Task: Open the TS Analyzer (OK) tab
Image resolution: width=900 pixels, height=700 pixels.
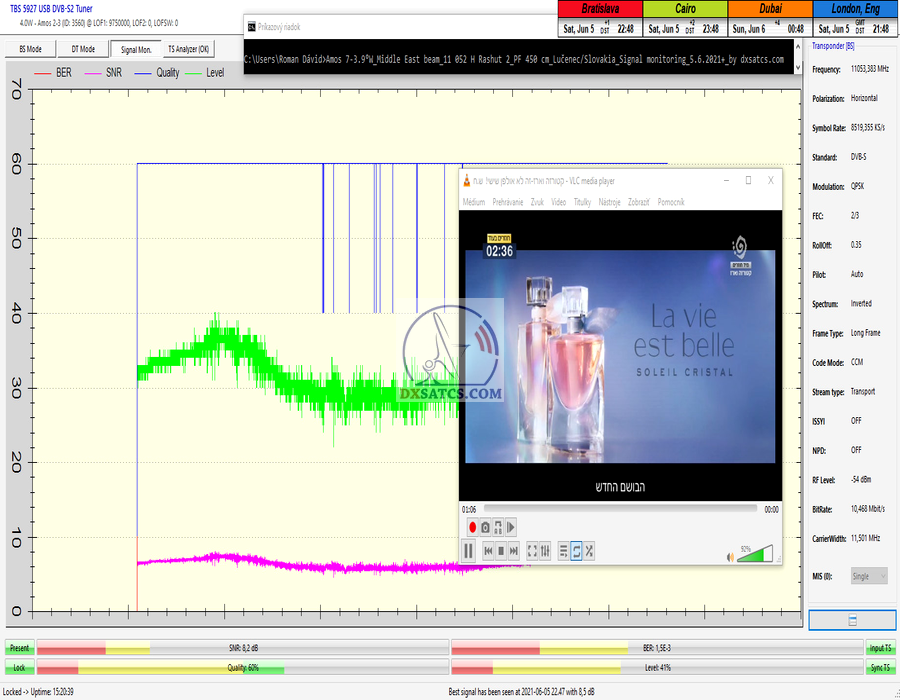Action: (x=188, y=49)
